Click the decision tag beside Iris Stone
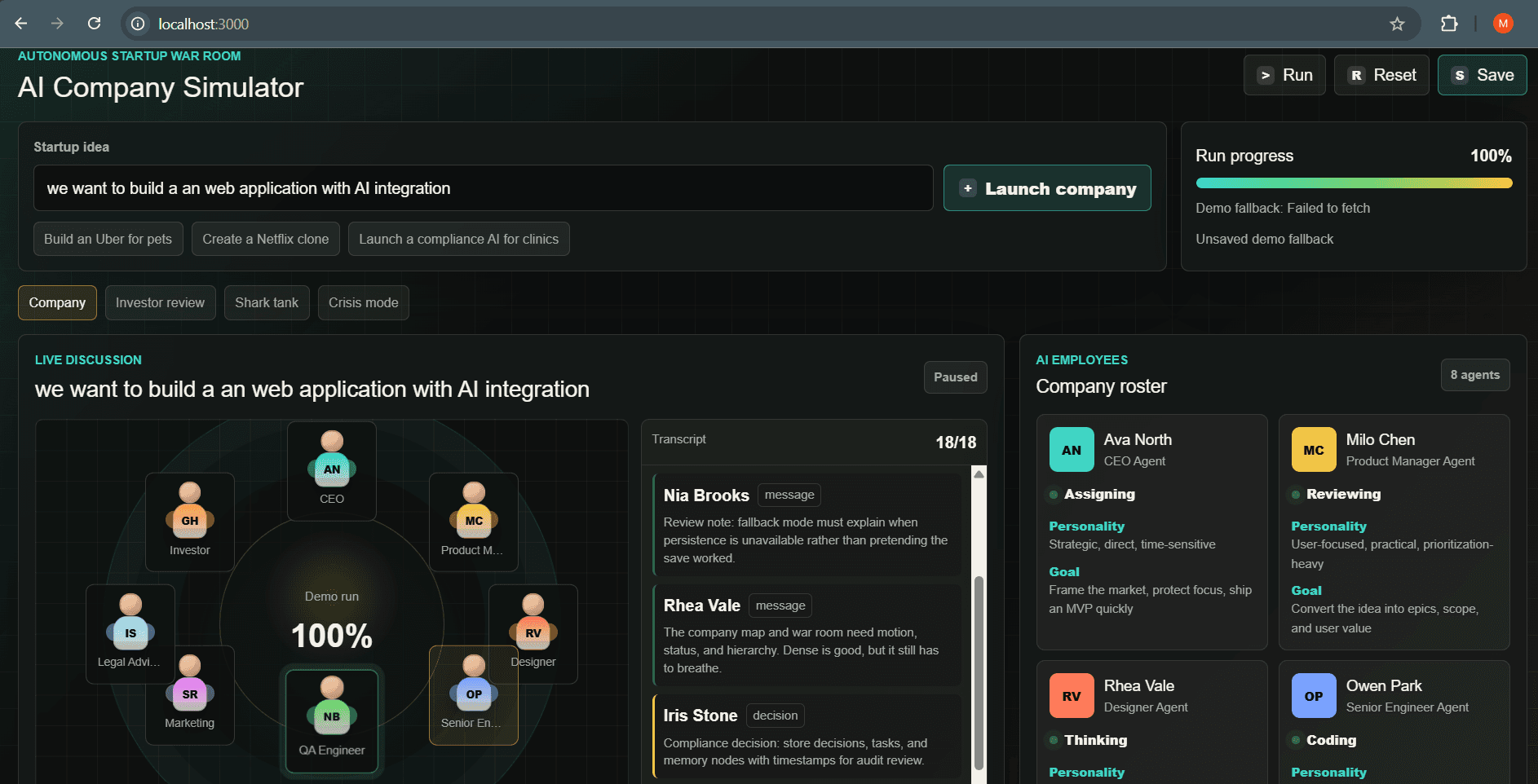The width and height of the screenshot is (1538, 784). coord(775,716)
